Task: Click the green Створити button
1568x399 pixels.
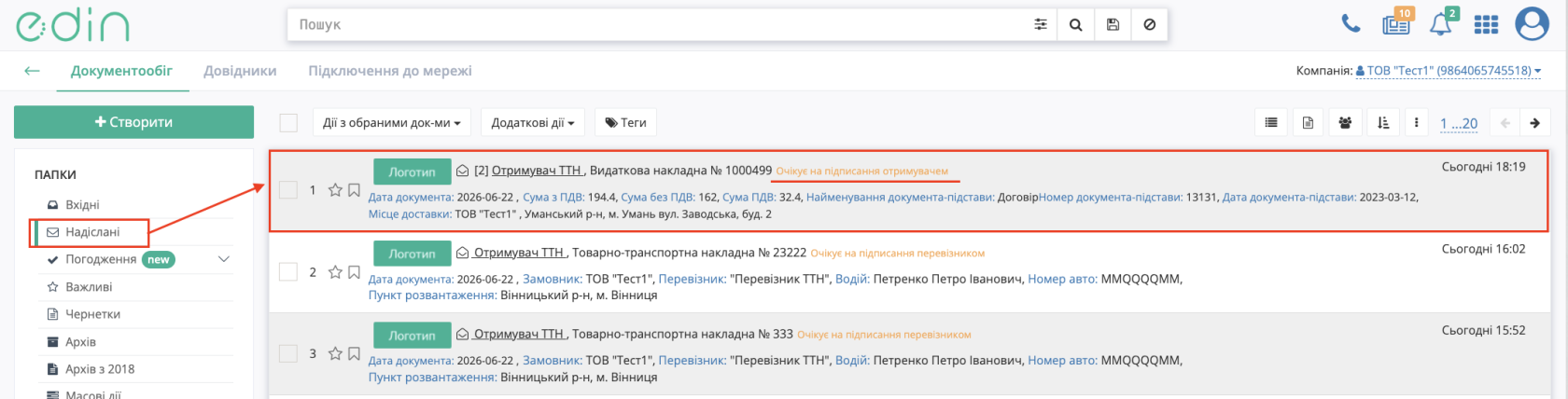Action: (x=133, y=122)
